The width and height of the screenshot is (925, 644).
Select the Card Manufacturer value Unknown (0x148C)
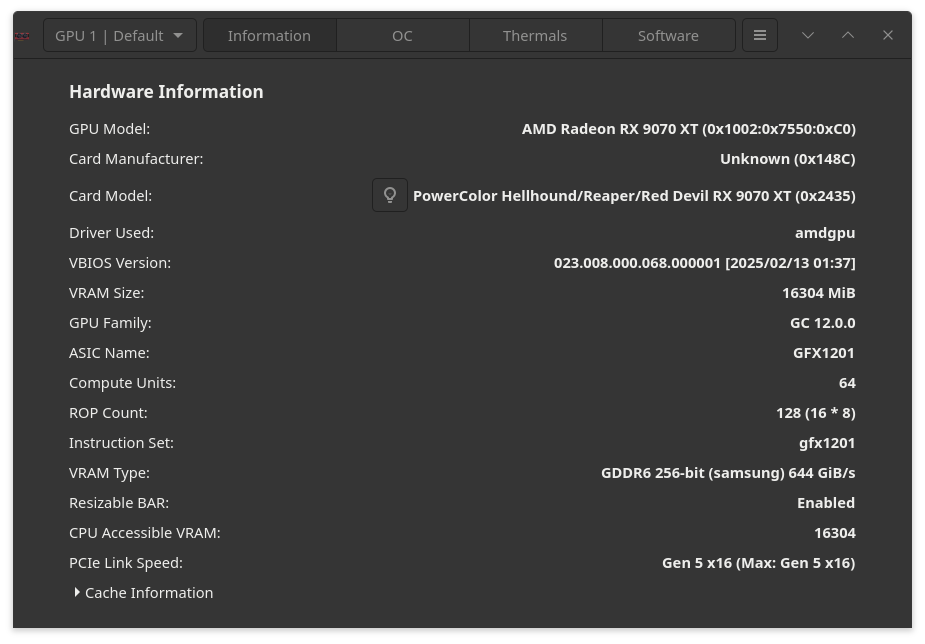[788, 159]
